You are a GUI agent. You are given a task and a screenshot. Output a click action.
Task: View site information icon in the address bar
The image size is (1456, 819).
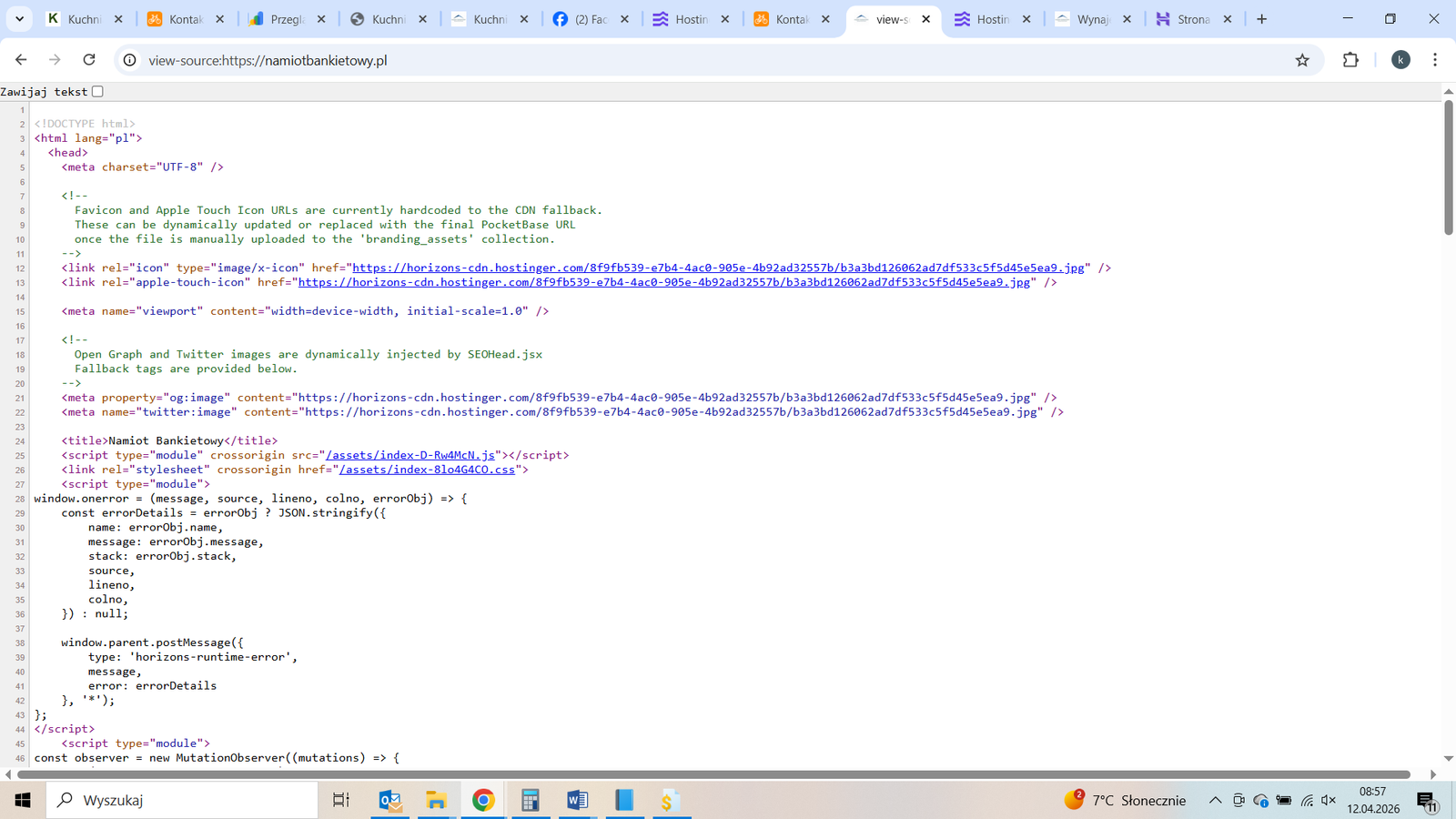coord(130,60)
